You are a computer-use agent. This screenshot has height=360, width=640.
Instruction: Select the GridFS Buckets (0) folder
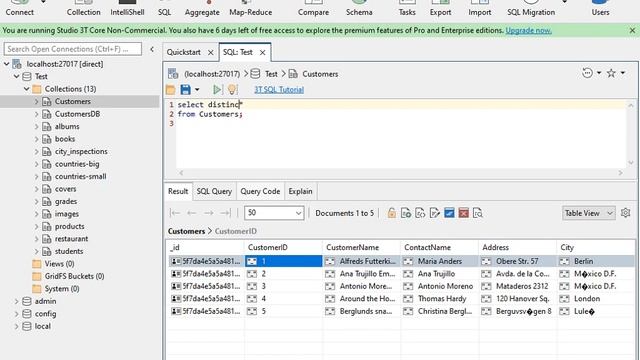[74, 276]
